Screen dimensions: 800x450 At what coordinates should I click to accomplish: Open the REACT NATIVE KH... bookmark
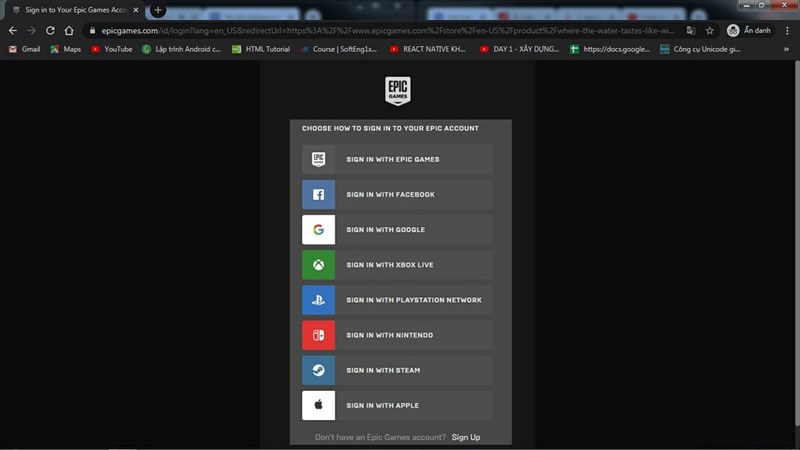pos(428,49)
